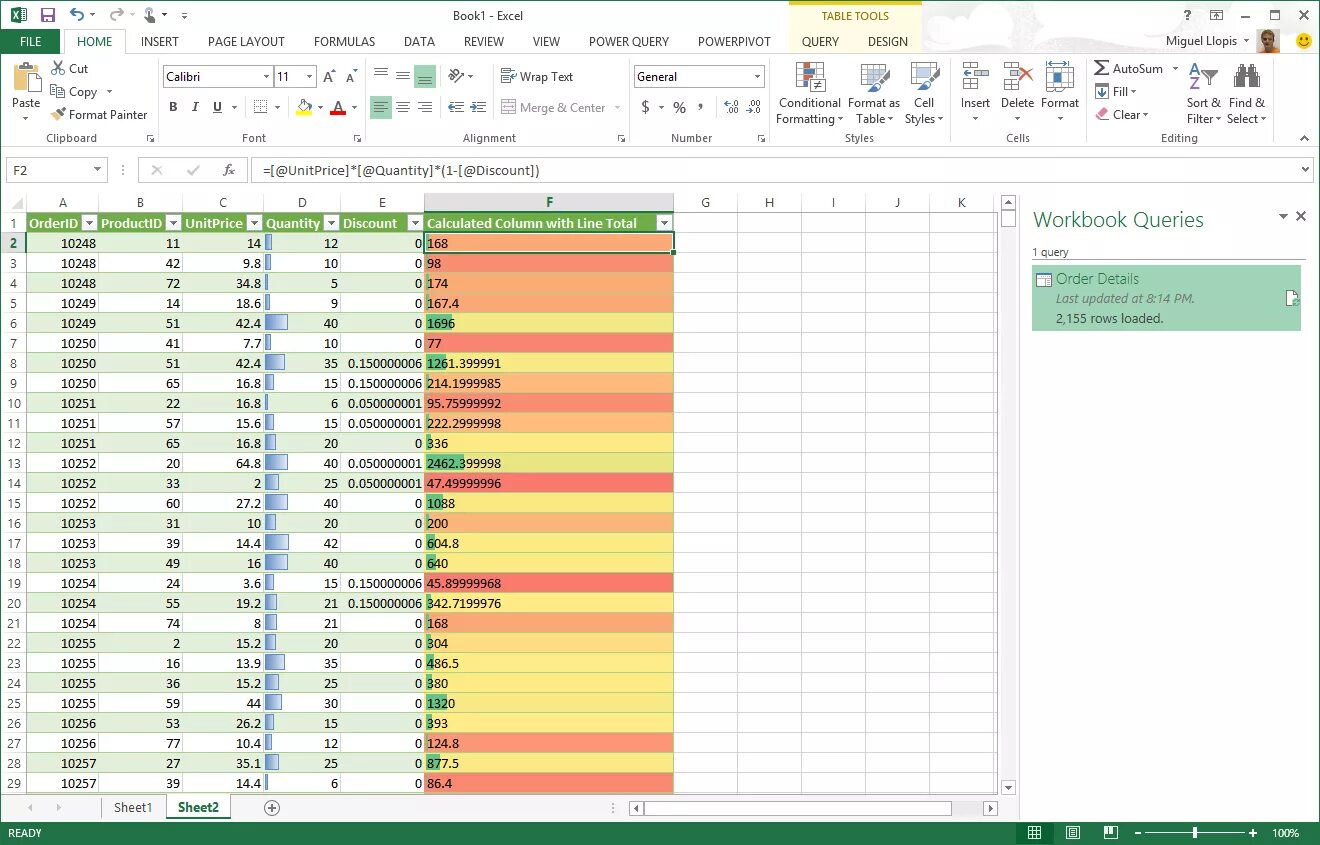Viewport: 1320px width, 845px height.
Task: Toggle Wrap Text
Action: pyautogui.click(x=536, y=76)
